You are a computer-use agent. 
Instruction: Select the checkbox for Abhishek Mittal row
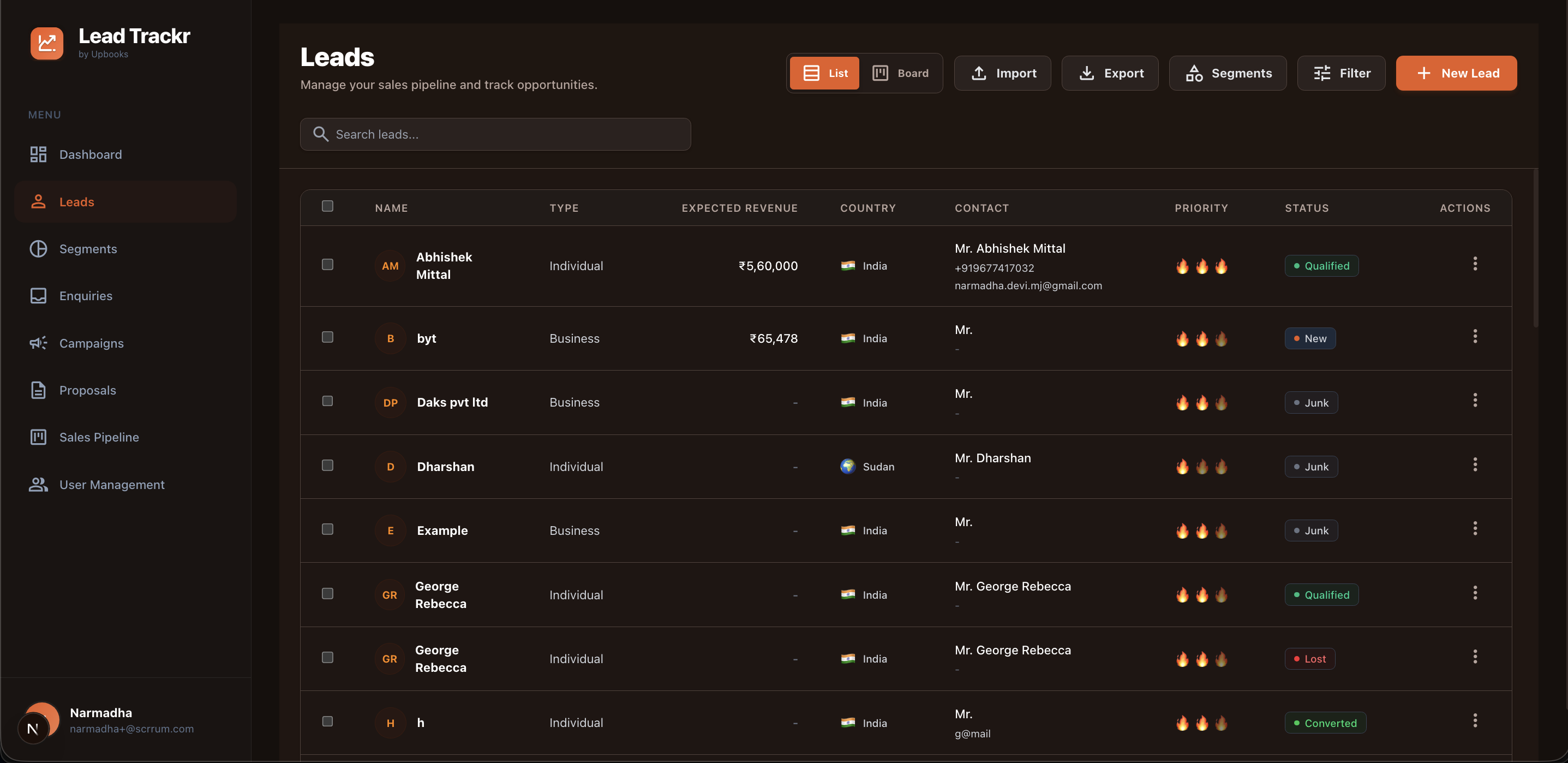click(x=327, y=264)
